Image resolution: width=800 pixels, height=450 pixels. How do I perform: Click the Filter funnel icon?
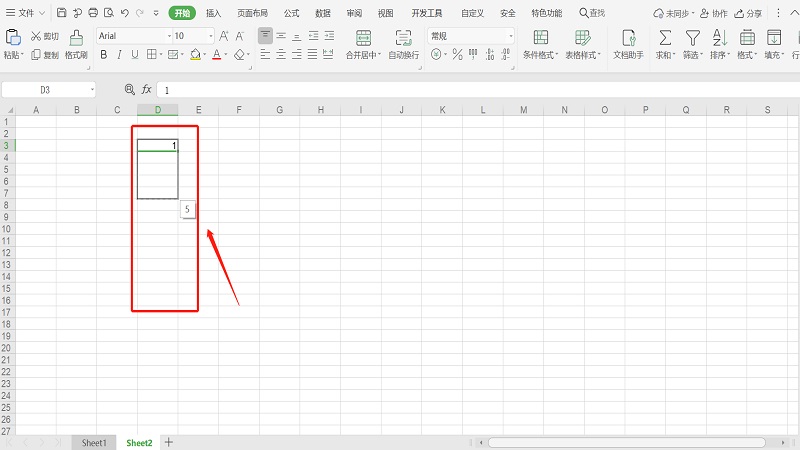(x=692, y=37)
